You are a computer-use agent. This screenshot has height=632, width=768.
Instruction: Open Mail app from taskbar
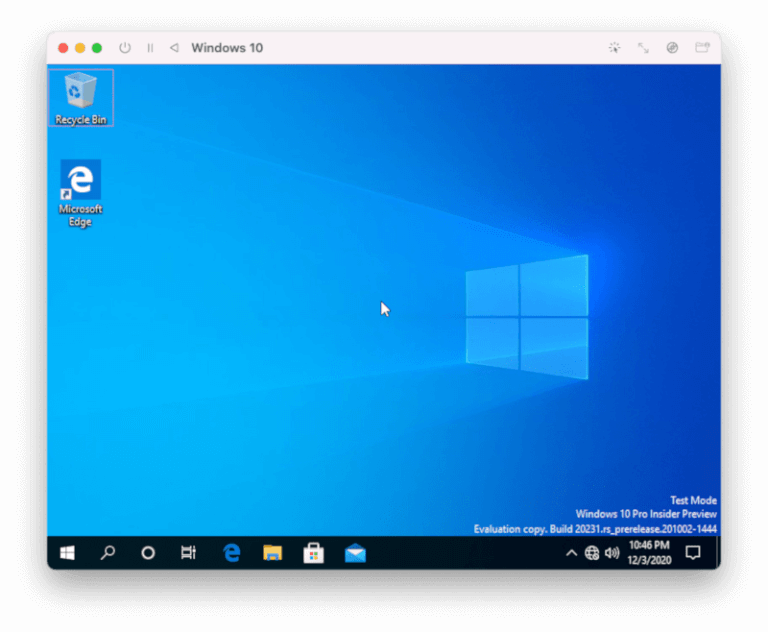coord(355,553)
